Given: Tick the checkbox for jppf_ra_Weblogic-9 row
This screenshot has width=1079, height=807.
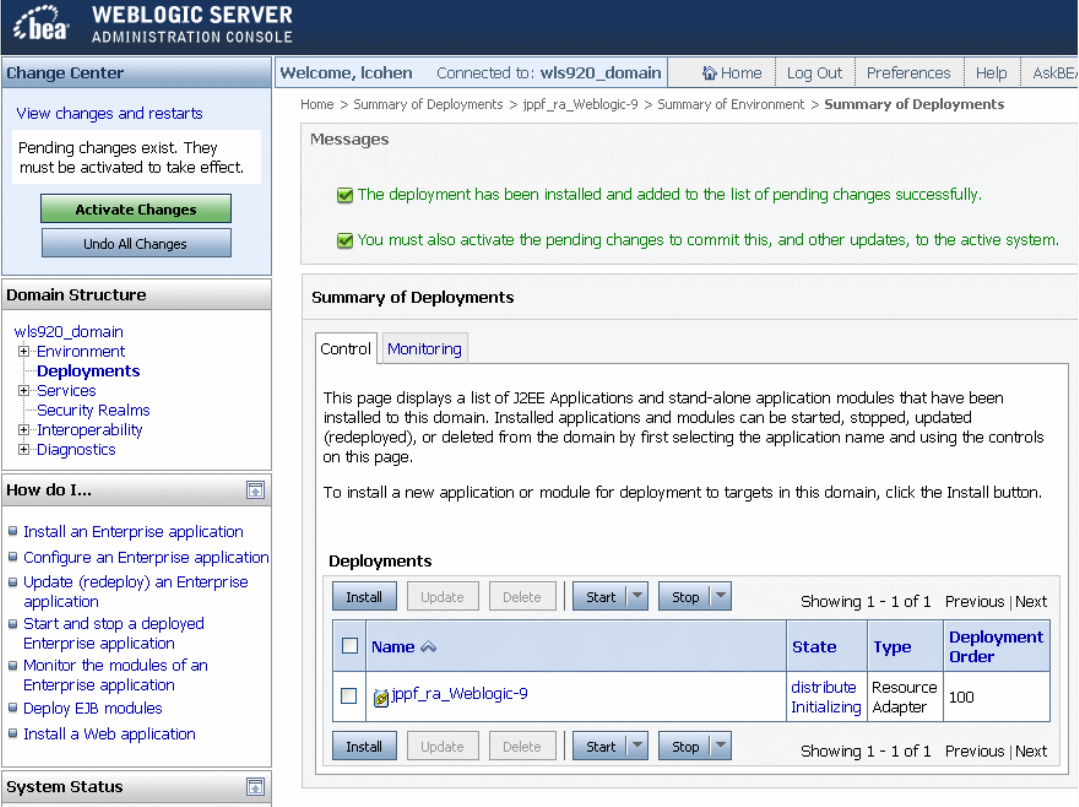Looking at the screenshot, I should tap(349, 696).
